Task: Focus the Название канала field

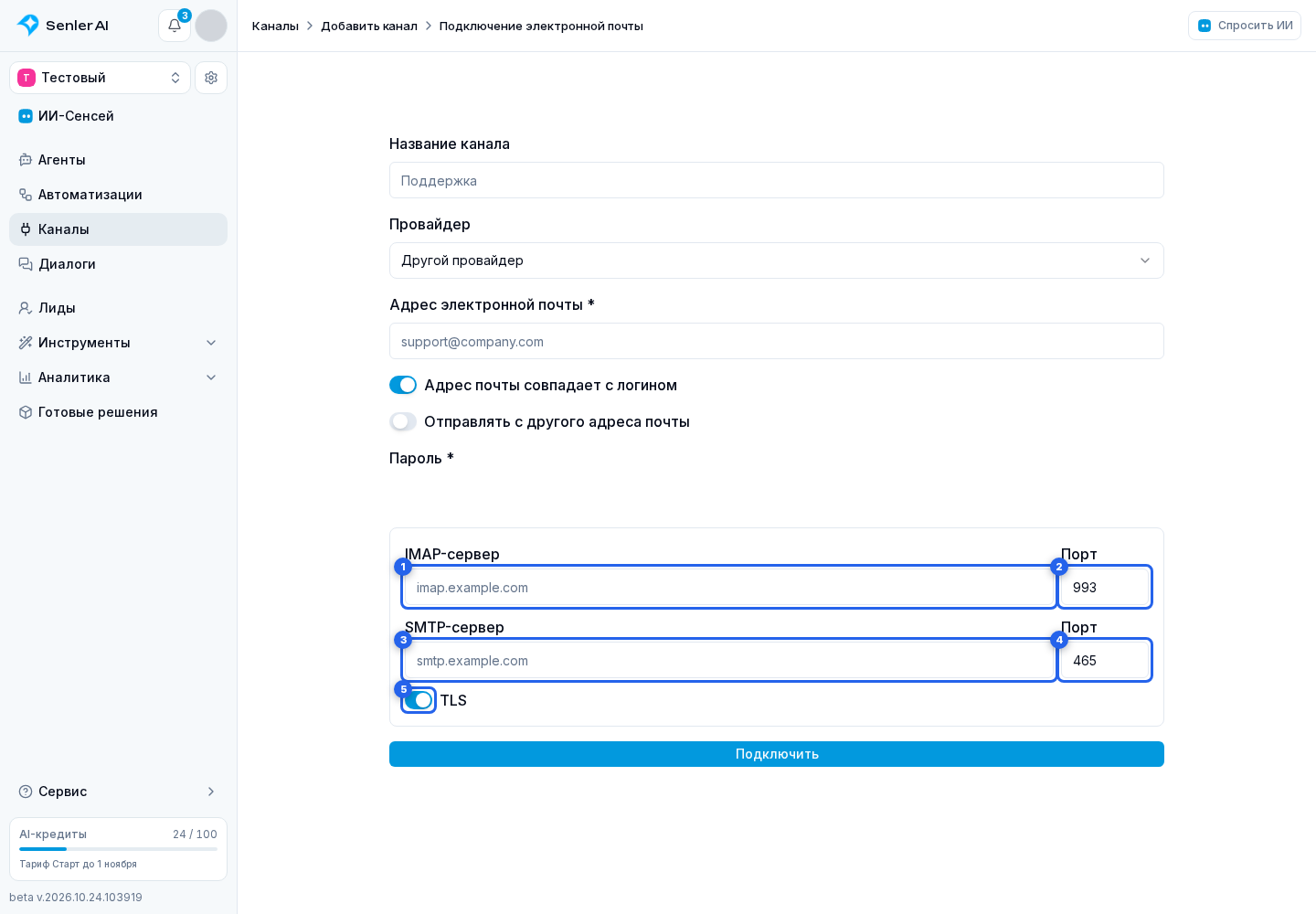Action: coord(777,180)
